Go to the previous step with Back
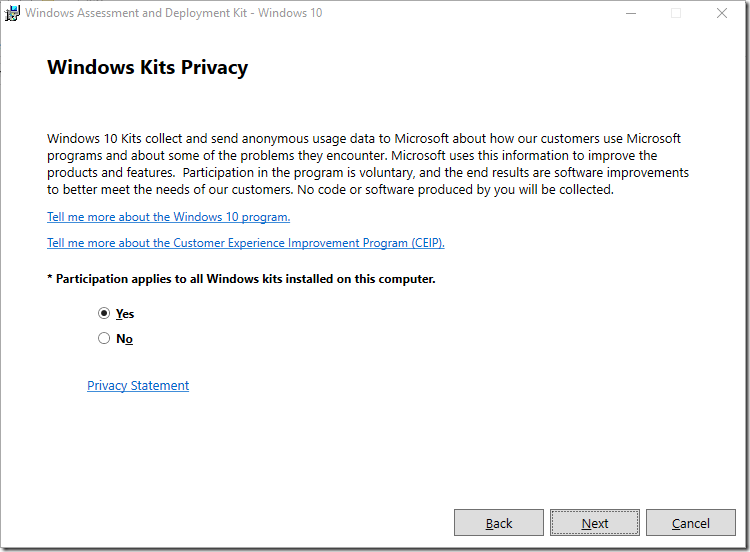Screen dimensions: 750x552 tap(499, 523)
